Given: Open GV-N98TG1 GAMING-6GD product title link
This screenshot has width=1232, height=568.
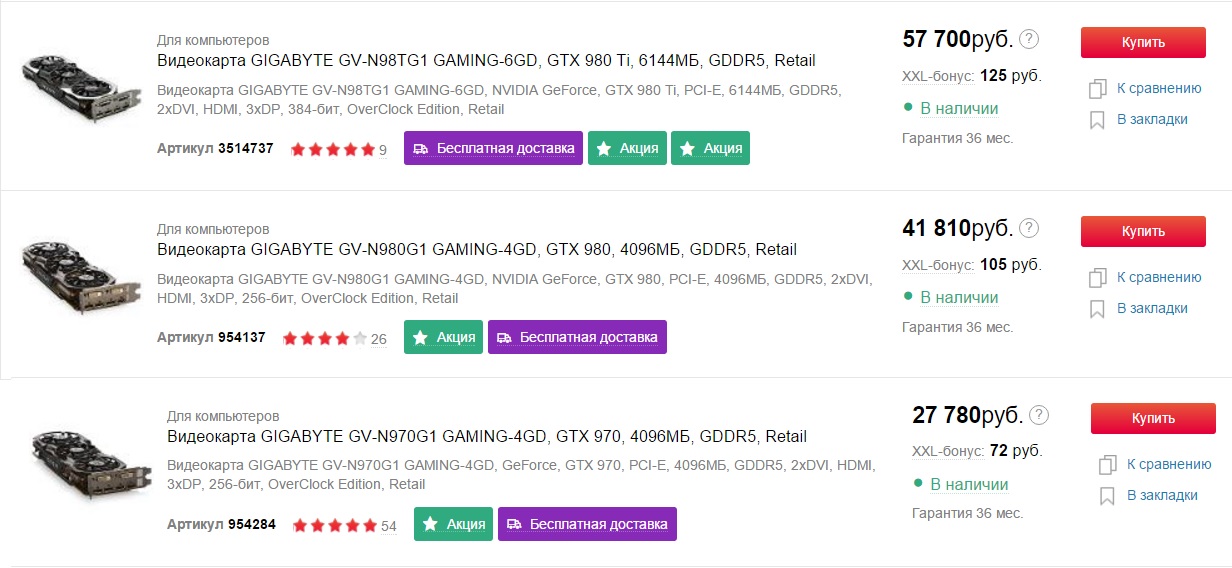Looking at the screenshot, I should click(486, 60).
